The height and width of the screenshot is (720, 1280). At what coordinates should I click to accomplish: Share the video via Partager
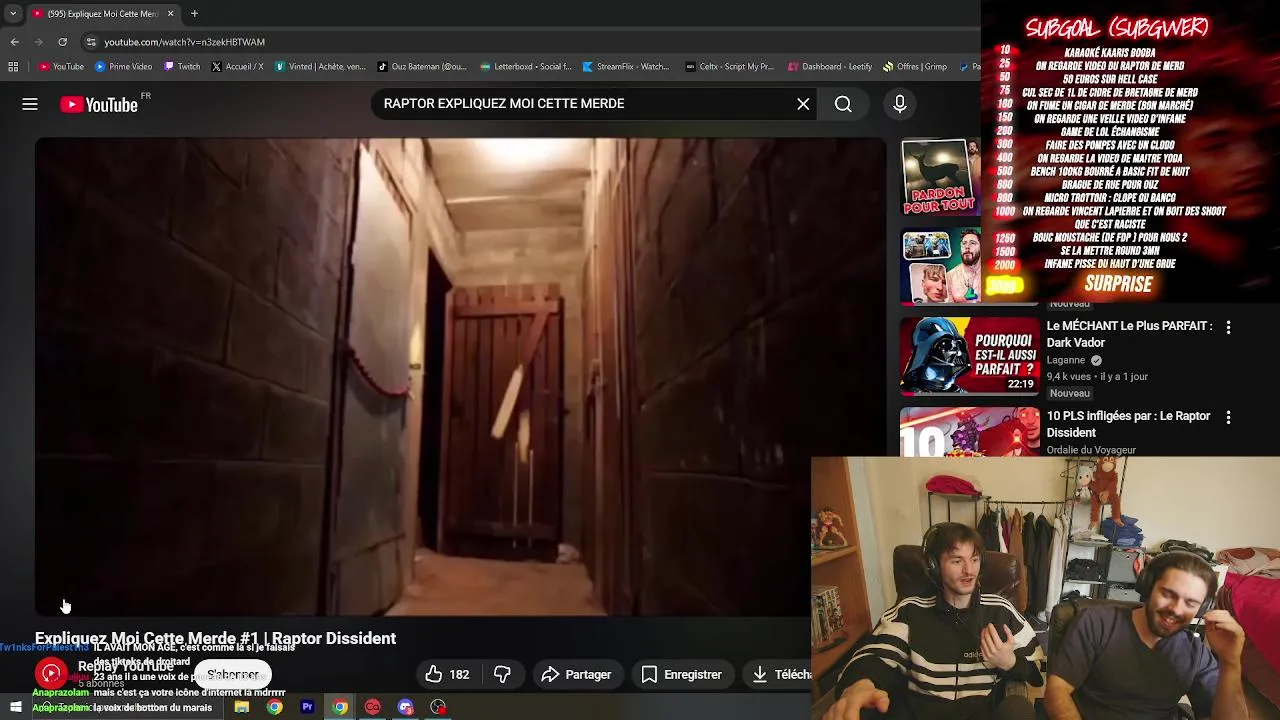pos(576,675)
